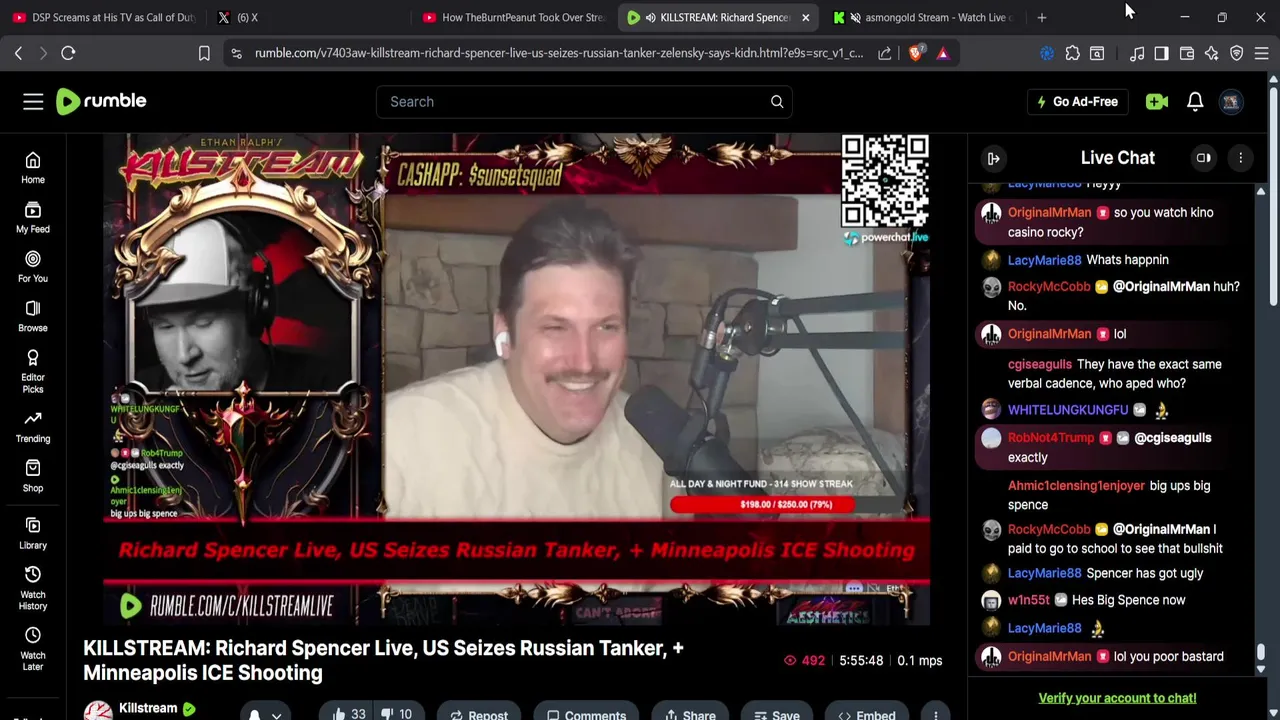
Task: Close the KILLSTREAM tab
Action: pyautogui.click(x=805, y=17)
